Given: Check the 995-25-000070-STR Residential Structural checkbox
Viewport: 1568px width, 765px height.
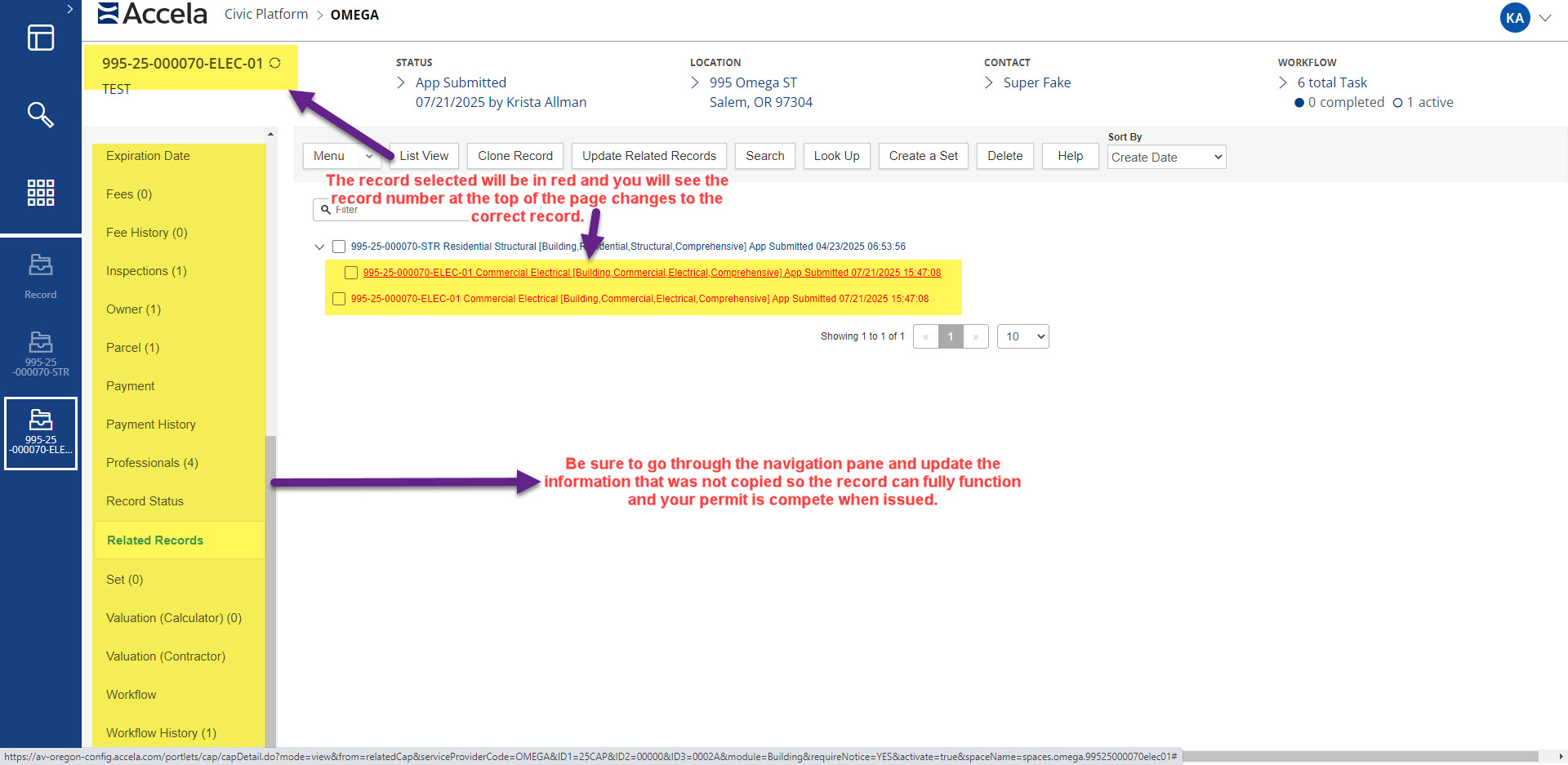Looking at the screenshot, I should coord(339,247).
